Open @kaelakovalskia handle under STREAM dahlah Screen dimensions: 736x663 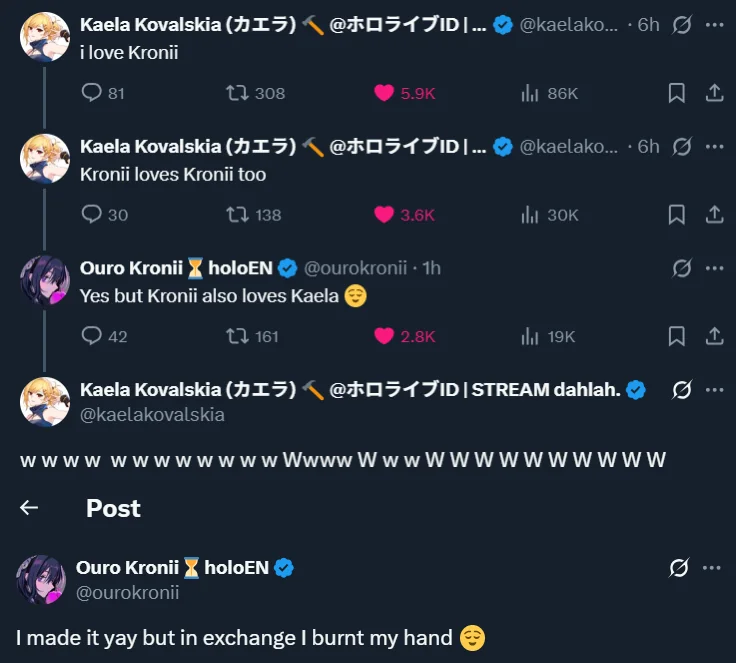pyautogui.click(x=152, y=414)
